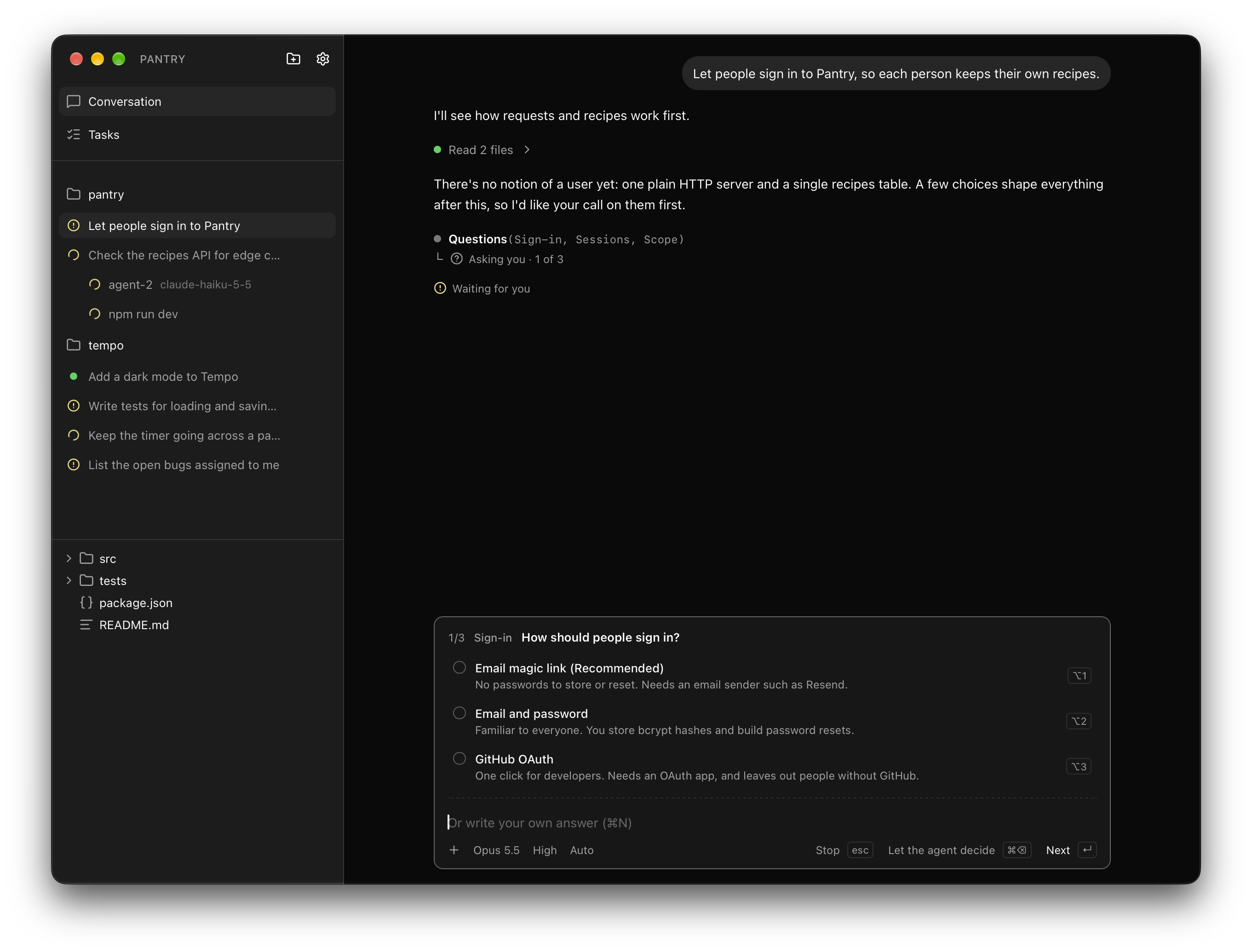
Task: Click the green dot beside 'Add a dark mode to Tempo'
Action: pos(74,376)
